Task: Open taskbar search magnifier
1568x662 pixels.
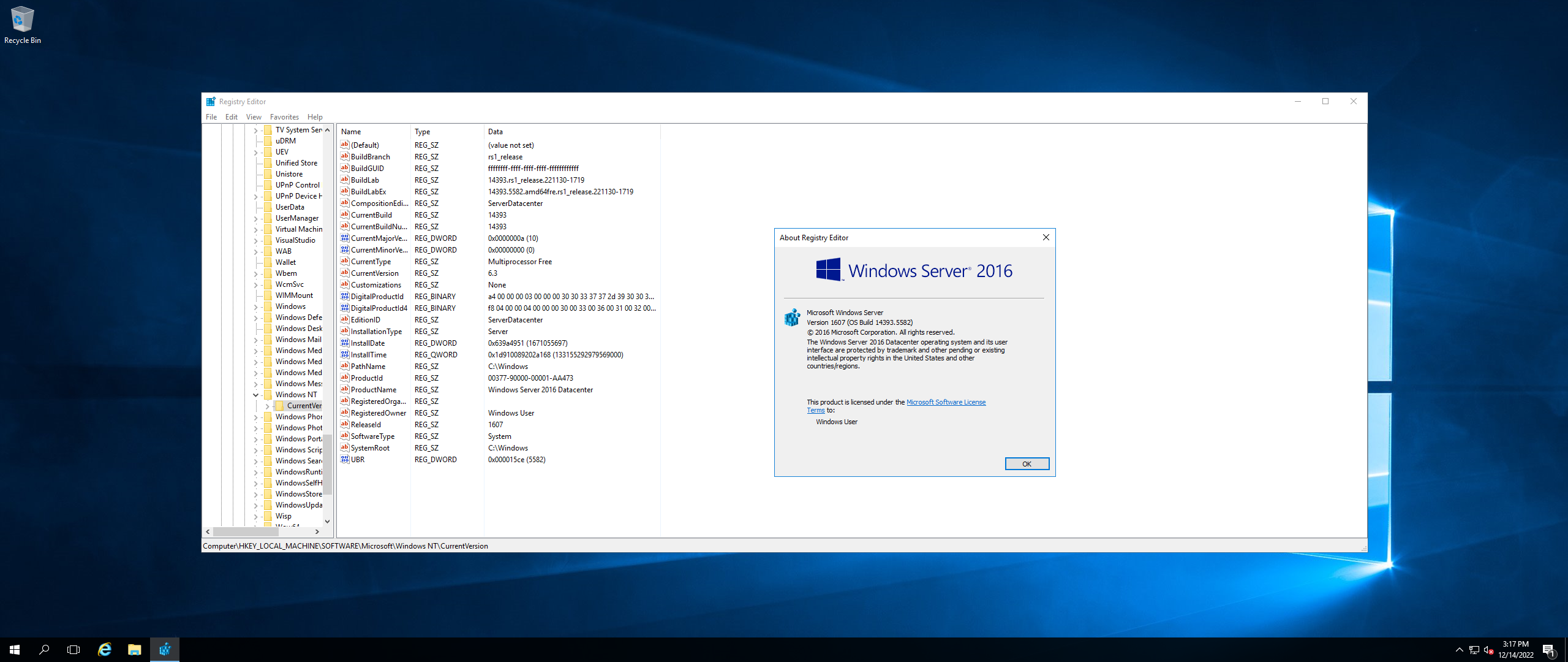Action: [x=44, y=650]
